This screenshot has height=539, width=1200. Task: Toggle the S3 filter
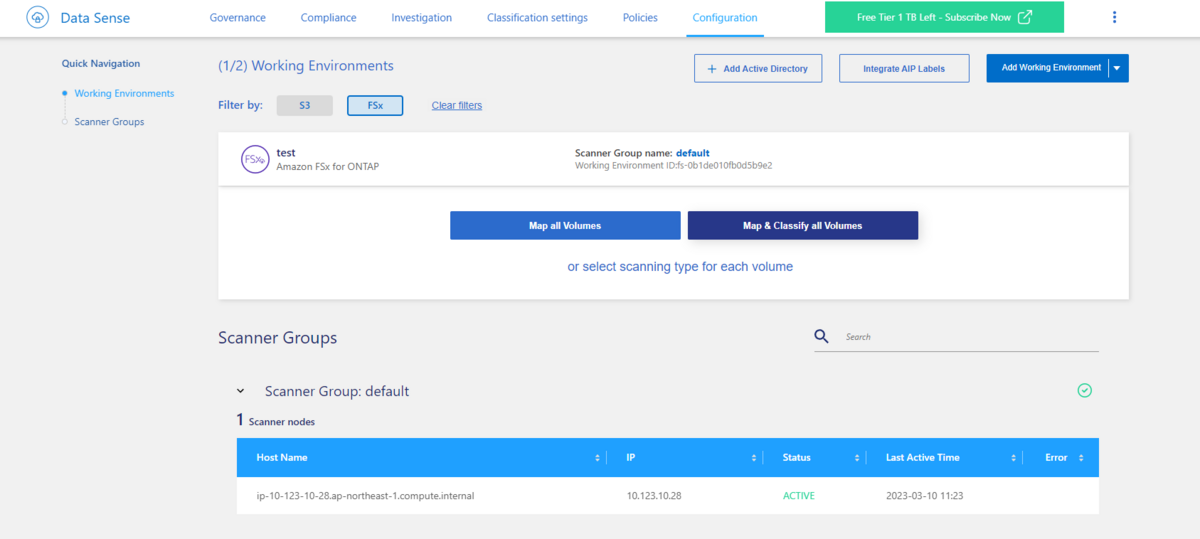tap(304, 105)
